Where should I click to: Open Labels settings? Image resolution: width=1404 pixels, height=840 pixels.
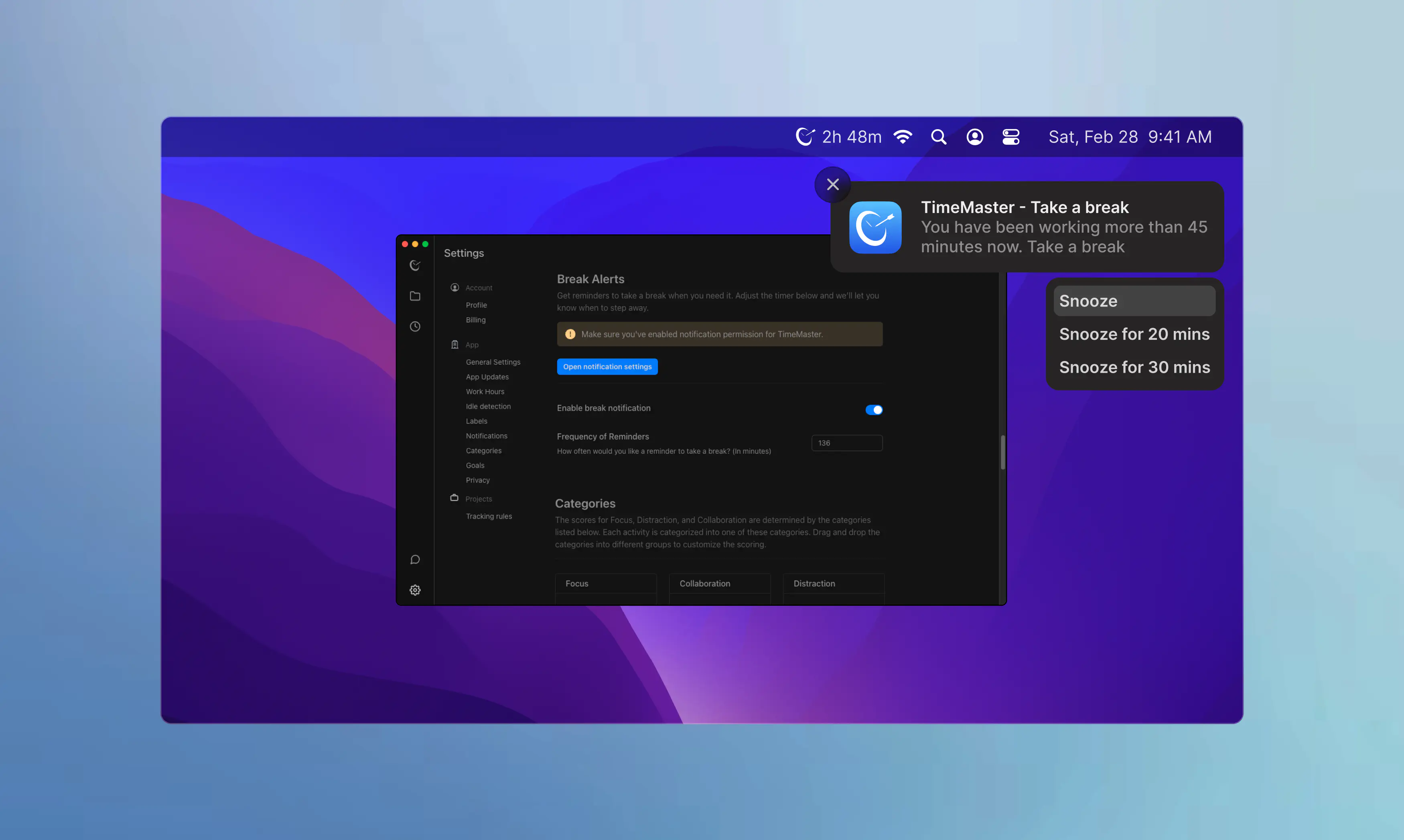pyautogui.click(x=477, y=421)
